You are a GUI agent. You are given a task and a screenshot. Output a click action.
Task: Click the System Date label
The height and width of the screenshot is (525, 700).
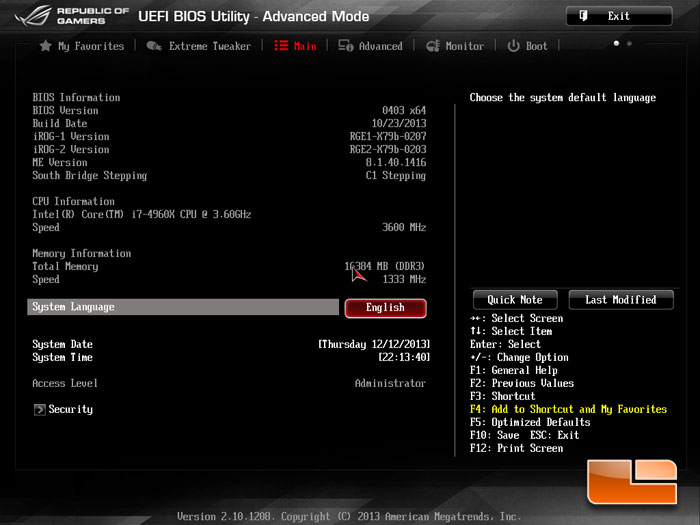pos(62,344)
